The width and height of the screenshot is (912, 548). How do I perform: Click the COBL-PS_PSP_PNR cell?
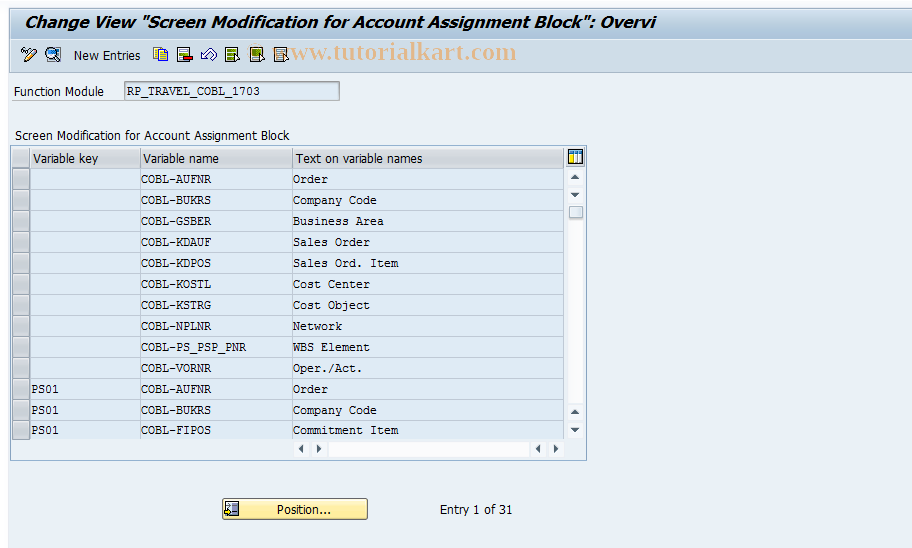pos(216,347)
